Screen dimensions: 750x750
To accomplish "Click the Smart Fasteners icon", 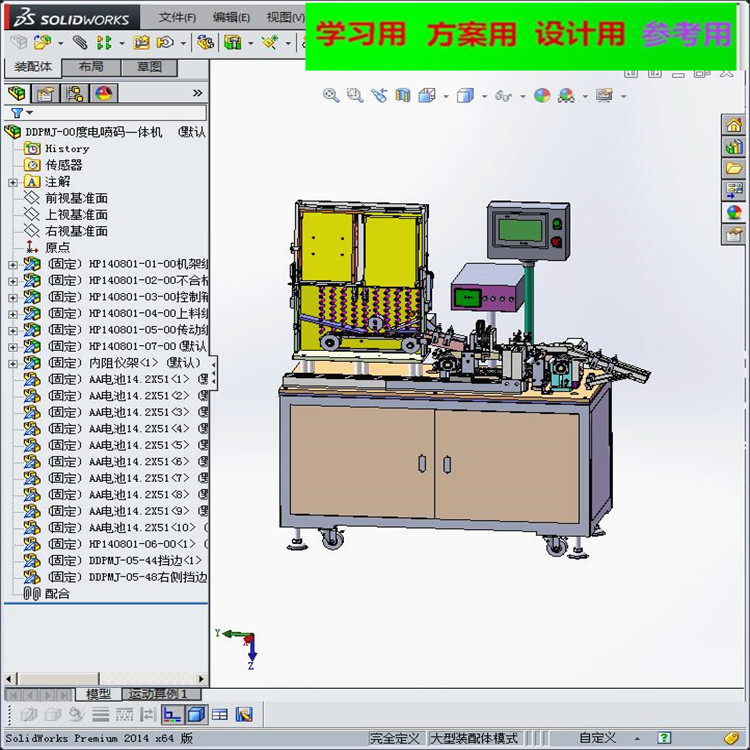I will (x=141, y=43).
